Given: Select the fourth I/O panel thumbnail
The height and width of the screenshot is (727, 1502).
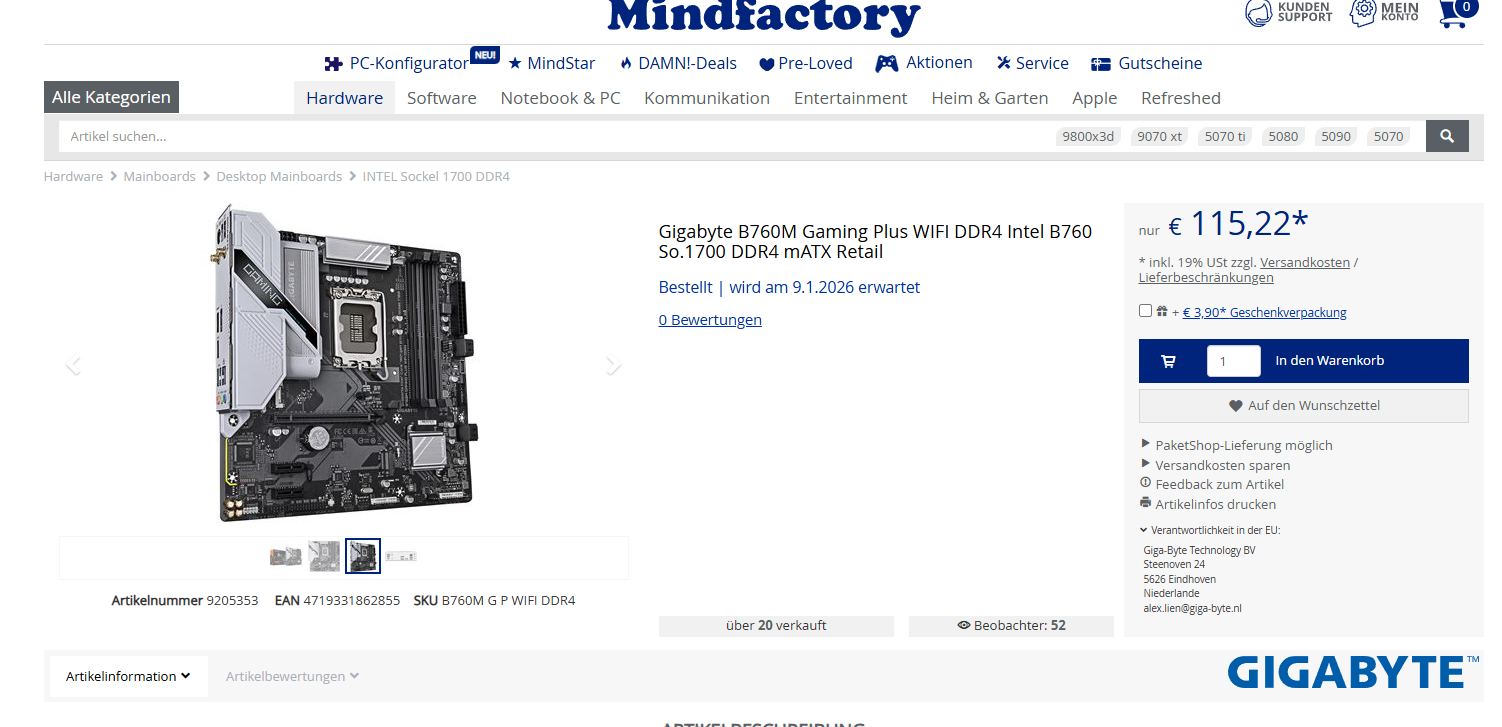Looking at the screenshot, I should (x=401, y=556).
